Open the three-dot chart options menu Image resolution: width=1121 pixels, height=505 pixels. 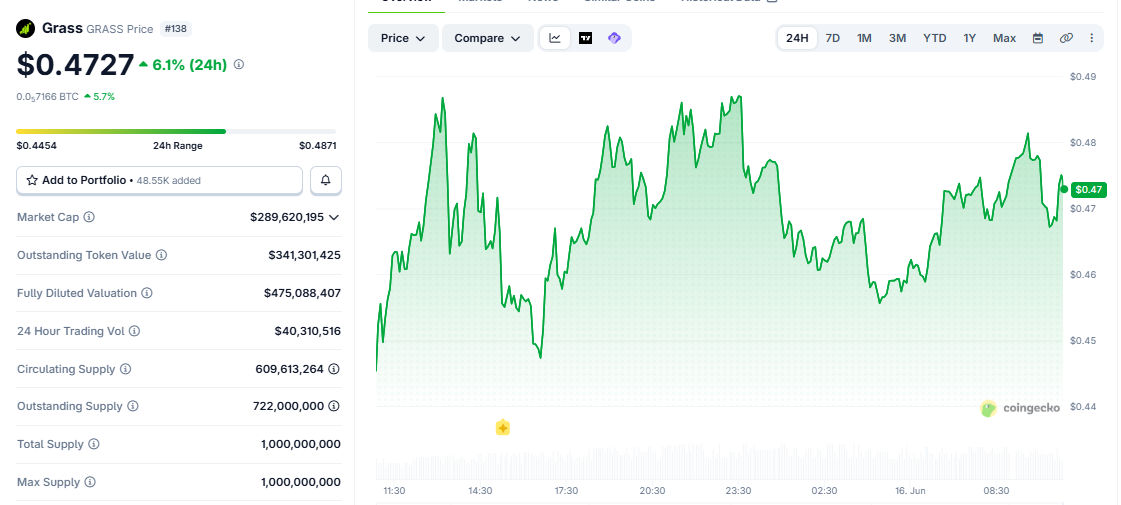pyautogui.click(x=1092, y=38)
